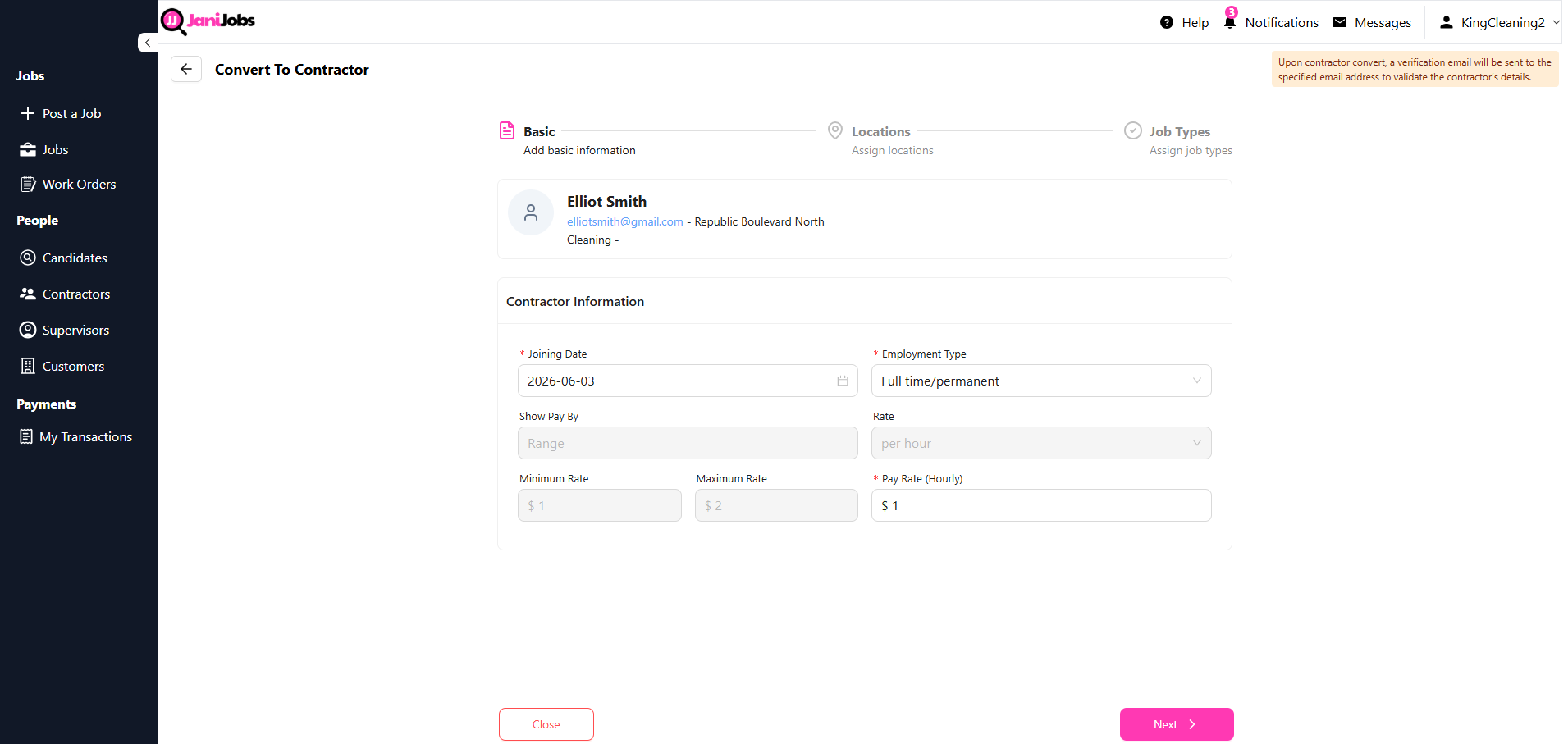Click the Close button
Viewport: 1568px width, 744px height.
546,724
